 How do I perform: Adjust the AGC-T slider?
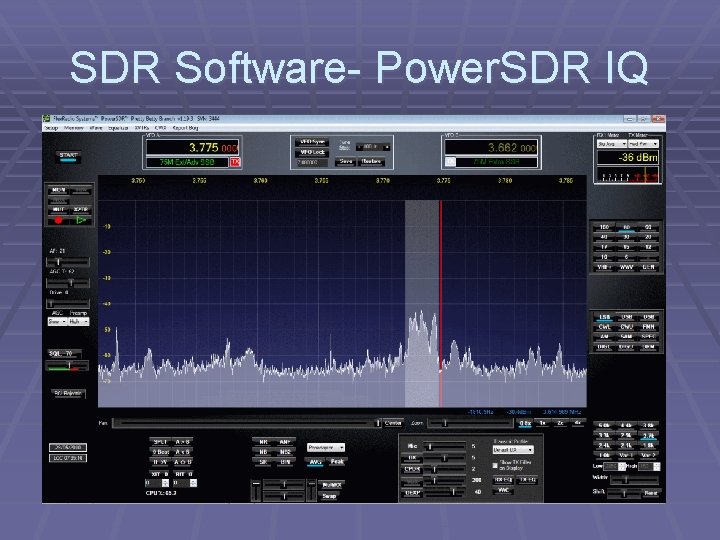(x=68, y=282)
